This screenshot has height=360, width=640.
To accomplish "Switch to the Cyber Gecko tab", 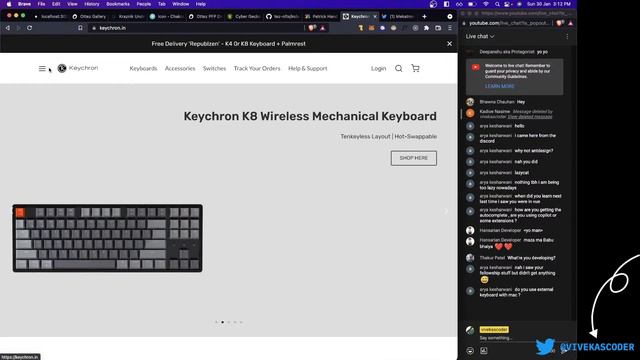I will pyautogui.click(x=244, y=16).
